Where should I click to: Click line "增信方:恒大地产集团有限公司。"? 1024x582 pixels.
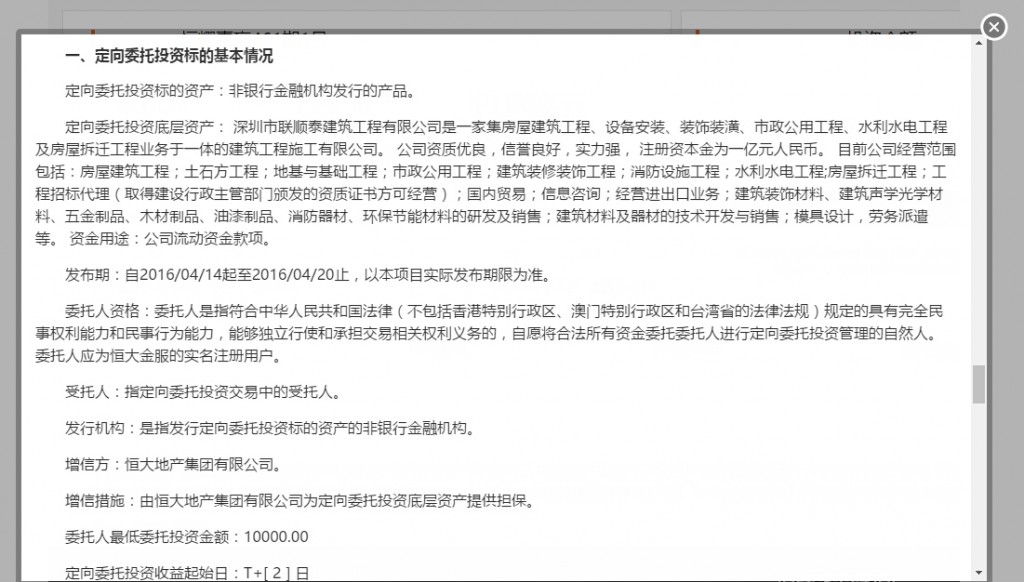pos(174,465)
